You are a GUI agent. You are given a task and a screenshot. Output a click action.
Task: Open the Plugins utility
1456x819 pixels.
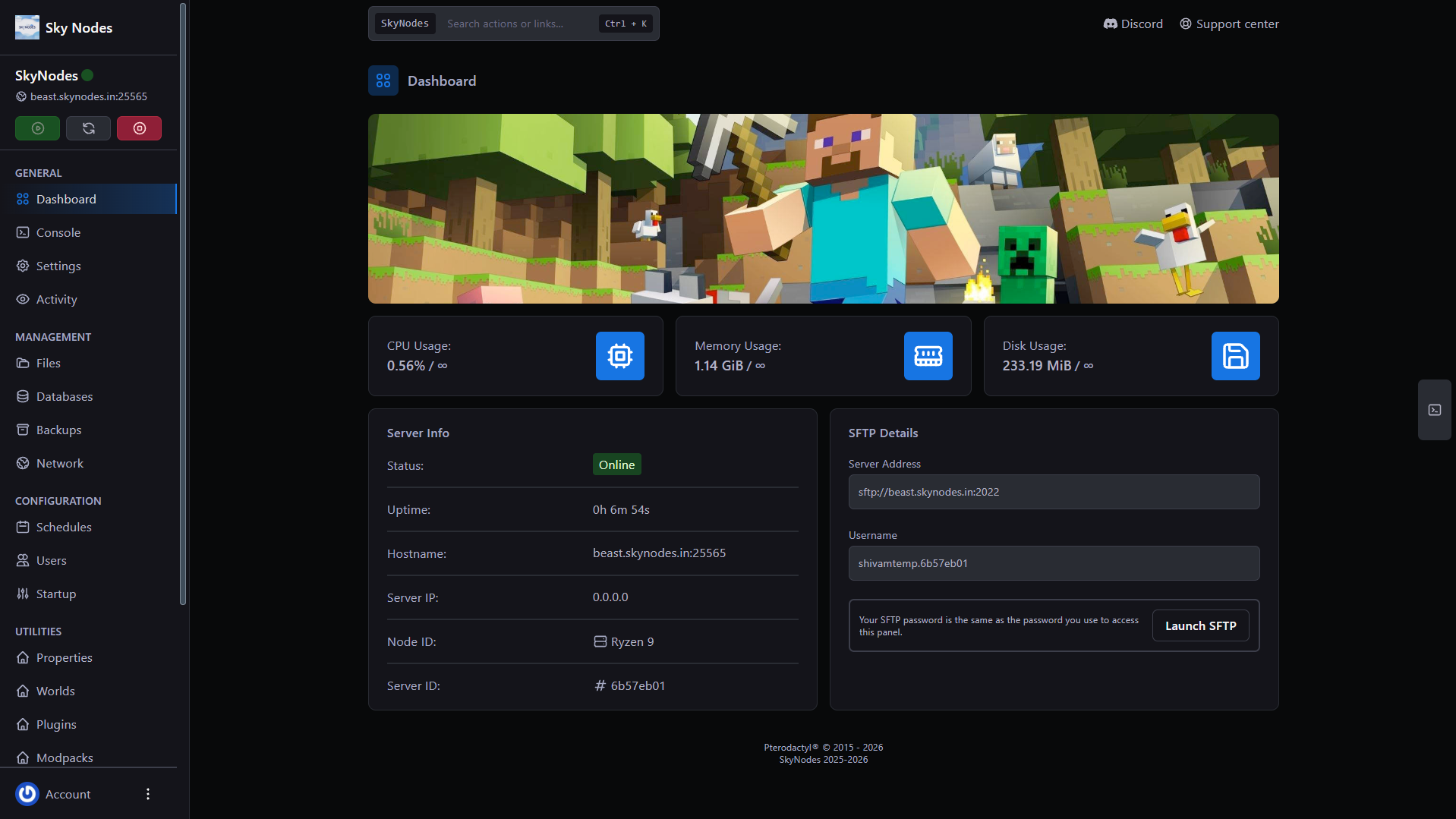pyautogui.click(x=88, y=724)
